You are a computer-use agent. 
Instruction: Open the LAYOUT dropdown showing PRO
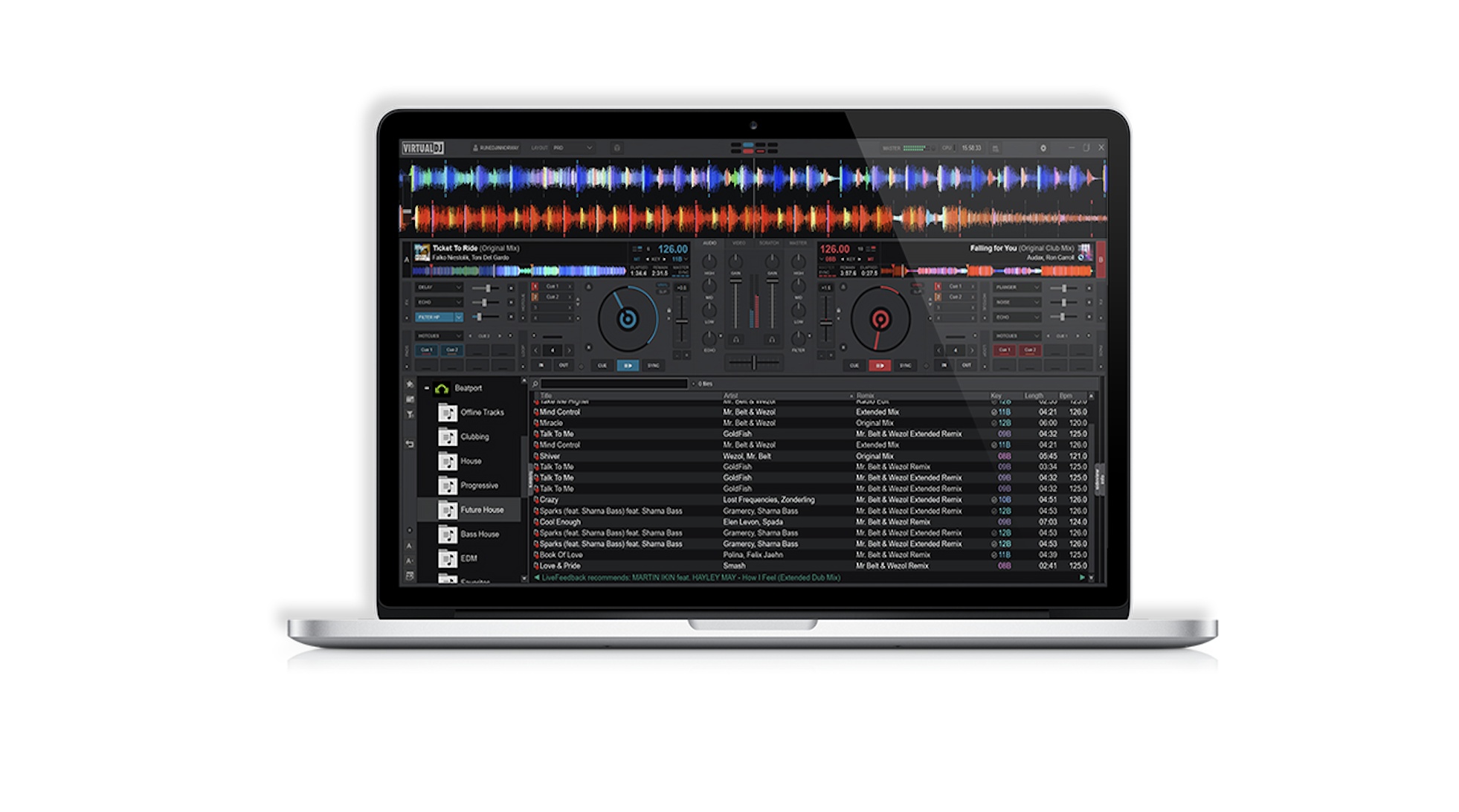pos(573,148)
